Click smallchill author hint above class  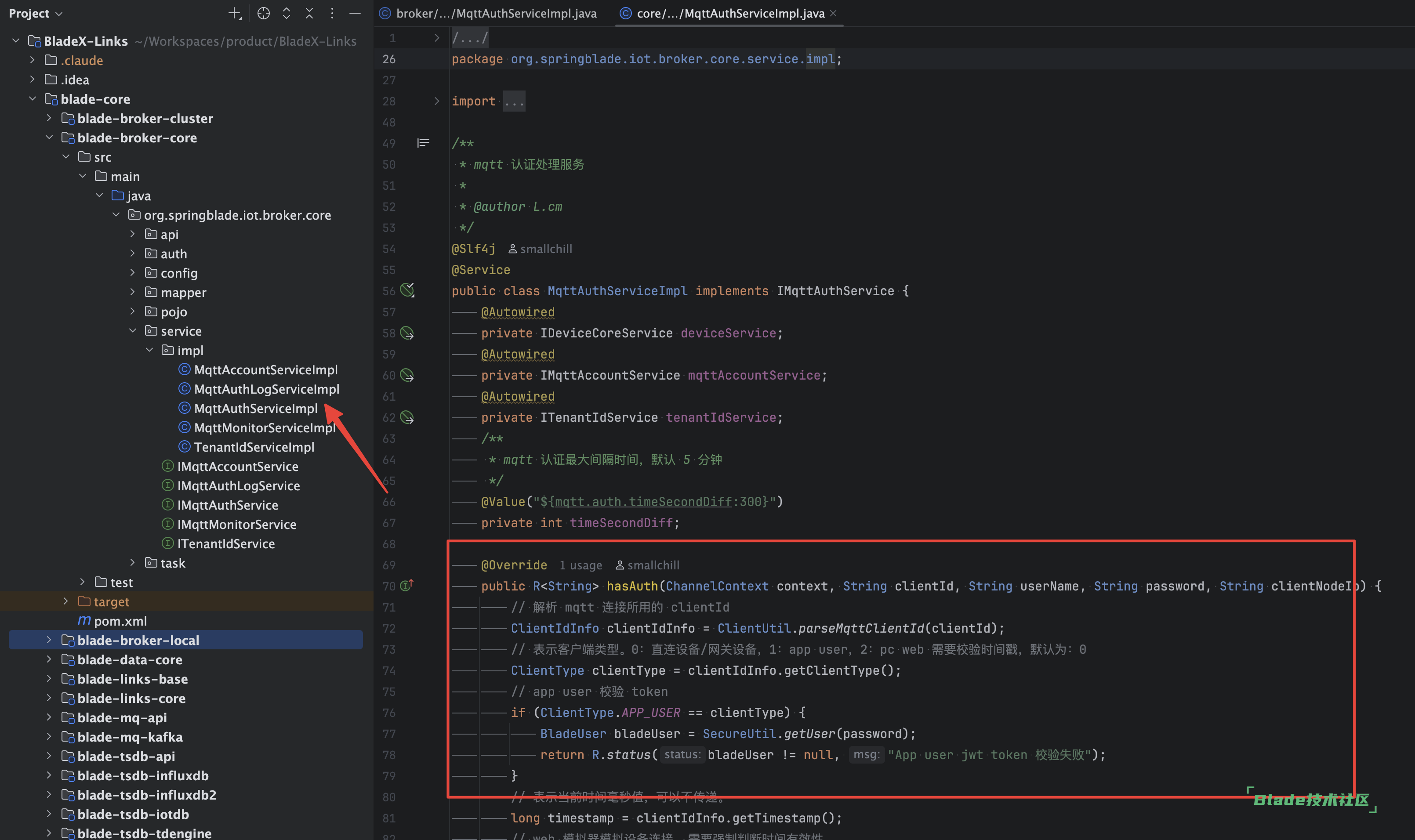click(541, 249)
